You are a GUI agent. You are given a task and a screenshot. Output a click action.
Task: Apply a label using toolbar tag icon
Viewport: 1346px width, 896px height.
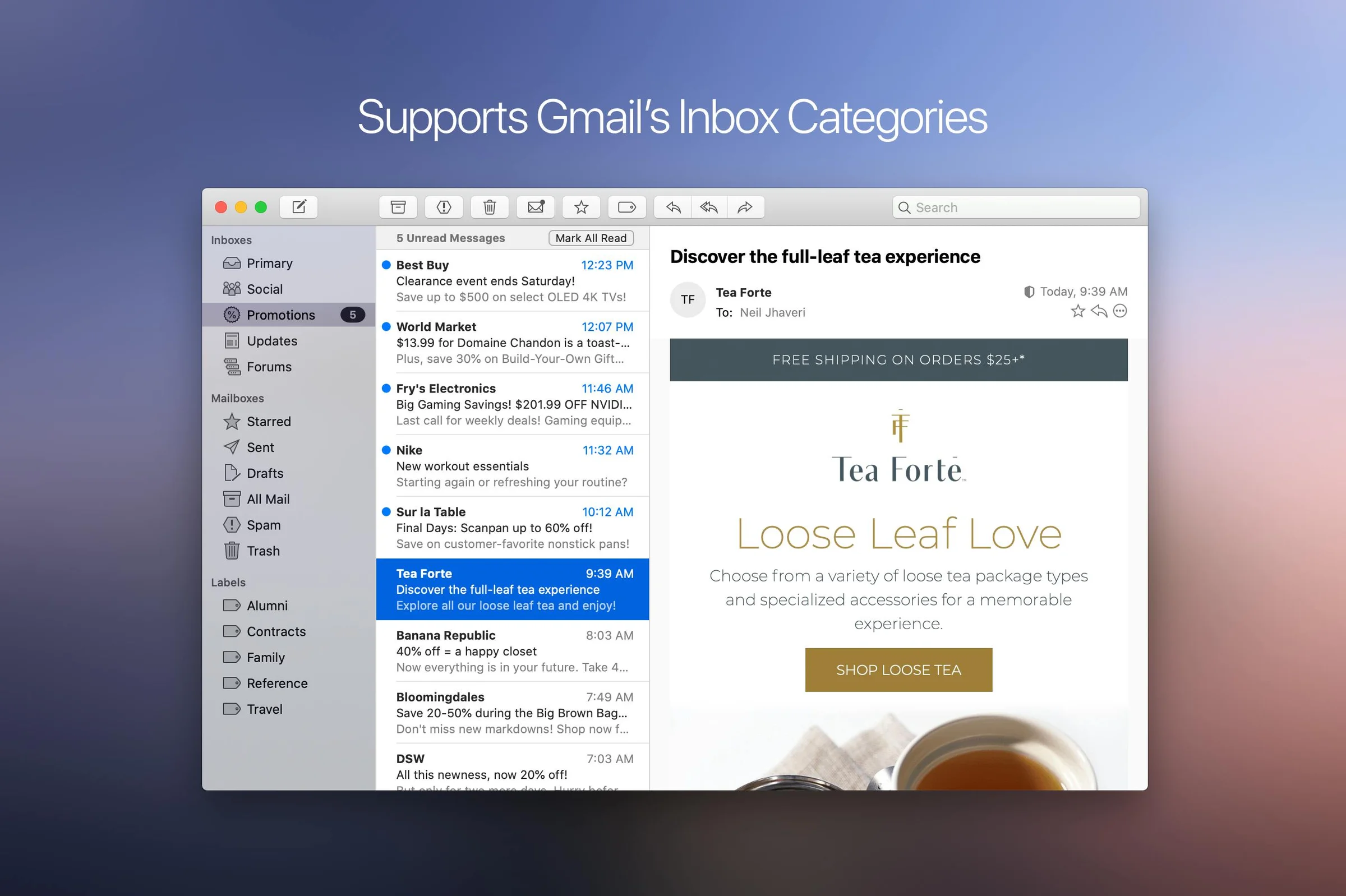pyautogui.click(x=626, y=207)
